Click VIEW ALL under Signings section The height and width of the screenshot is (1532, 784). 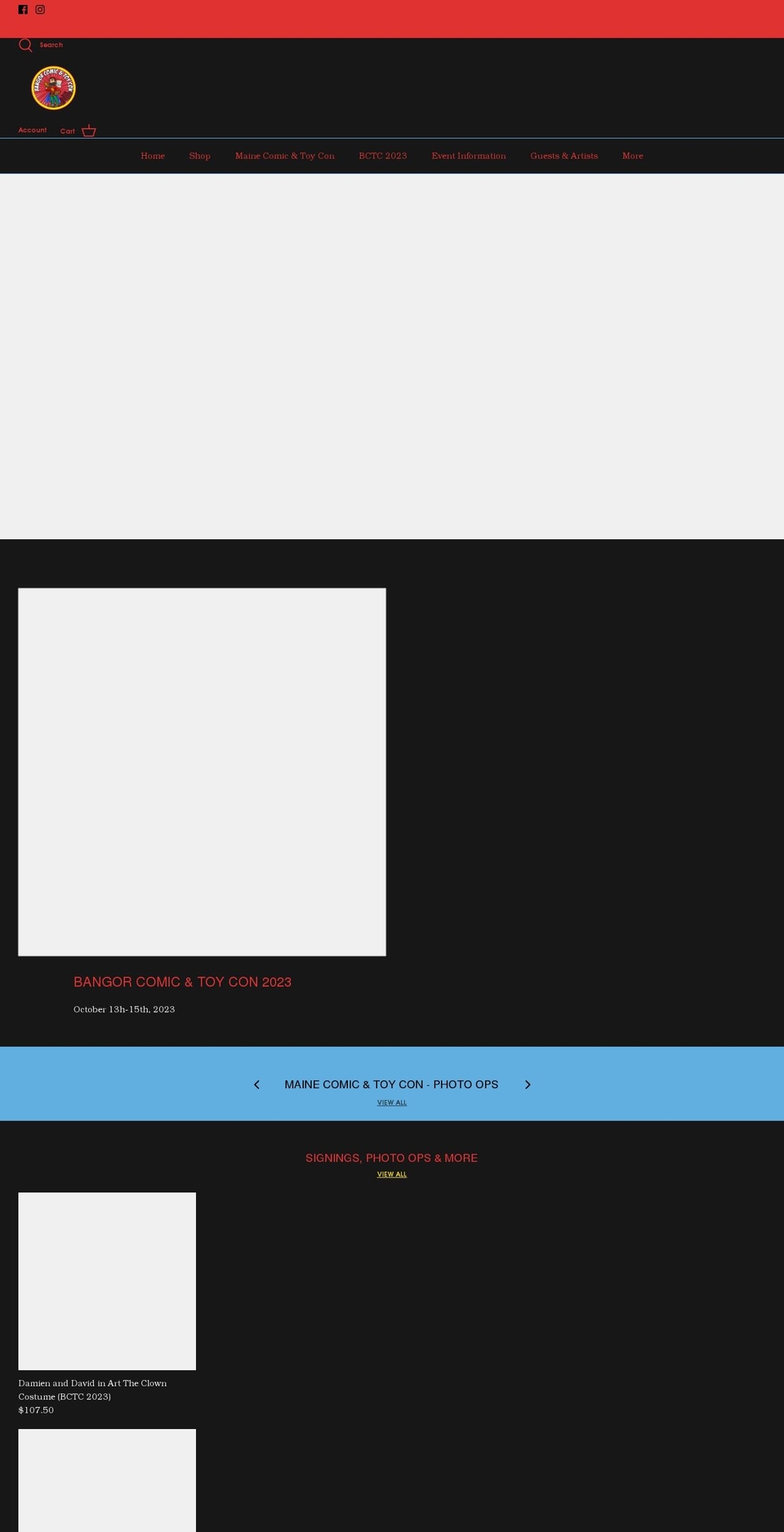(392, 1174)
